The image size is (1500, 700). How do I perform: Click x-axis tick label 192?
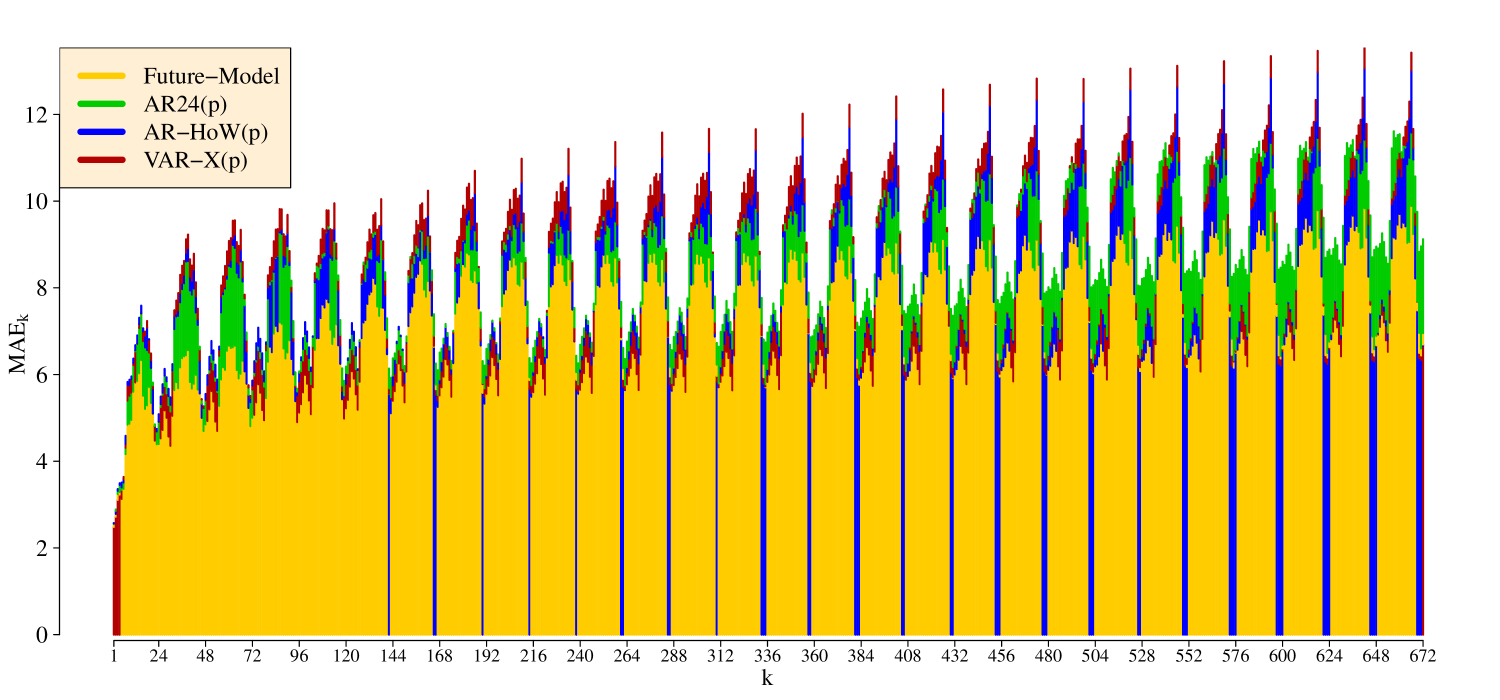click(486, 656)
